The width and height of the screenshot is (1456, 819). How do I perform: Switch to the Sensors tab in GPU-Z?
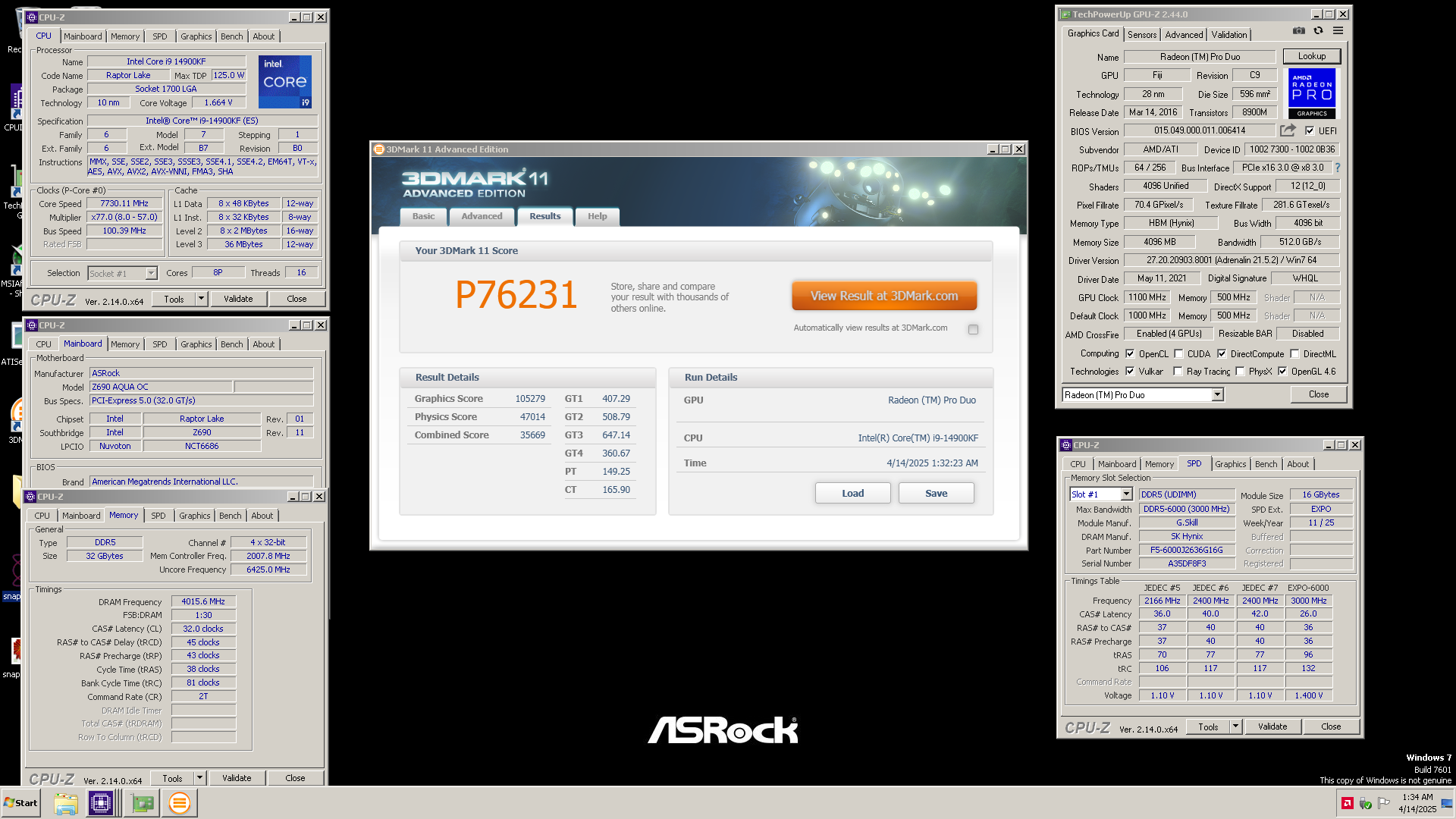pyautogui.click(x=1141, y=34)
